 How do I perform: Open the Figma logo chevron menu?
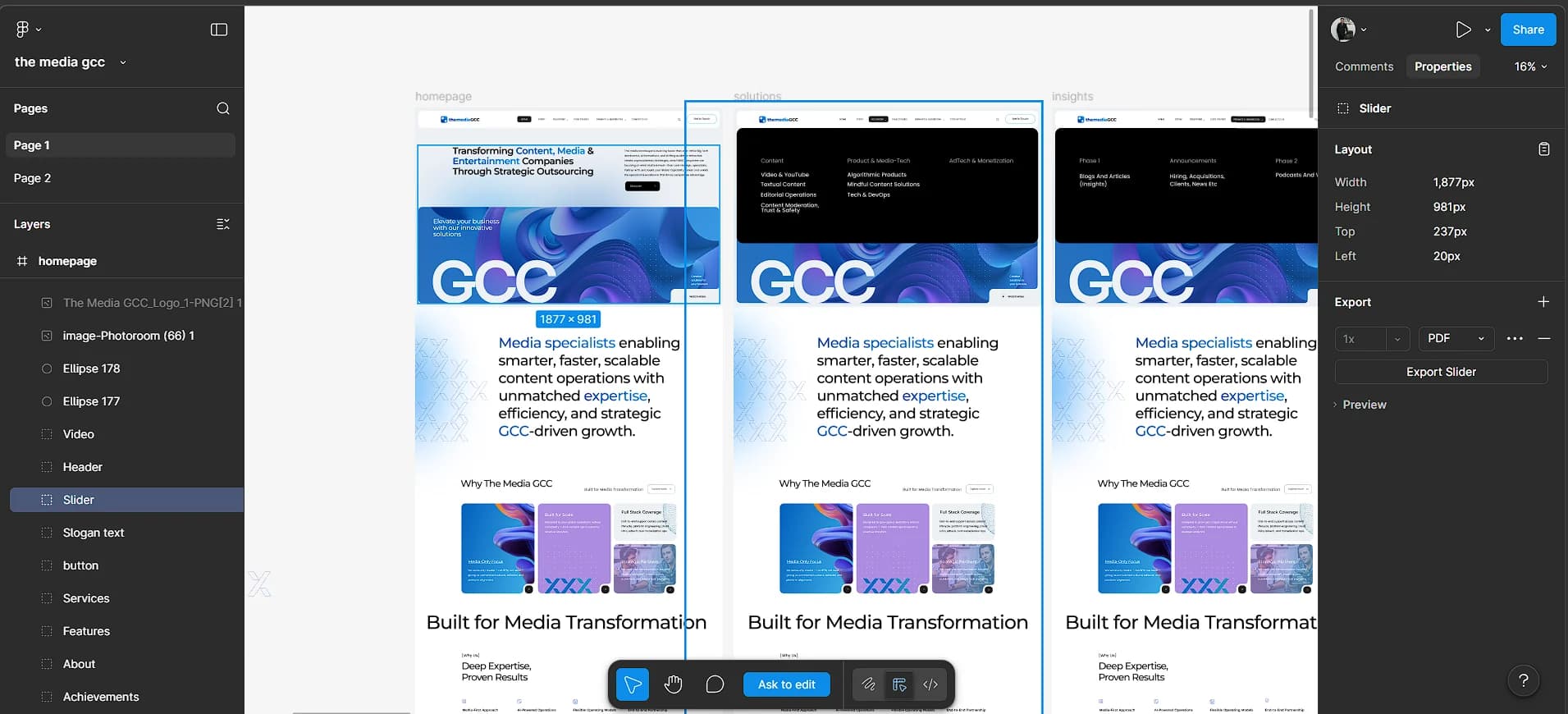(x=39, y=30)
